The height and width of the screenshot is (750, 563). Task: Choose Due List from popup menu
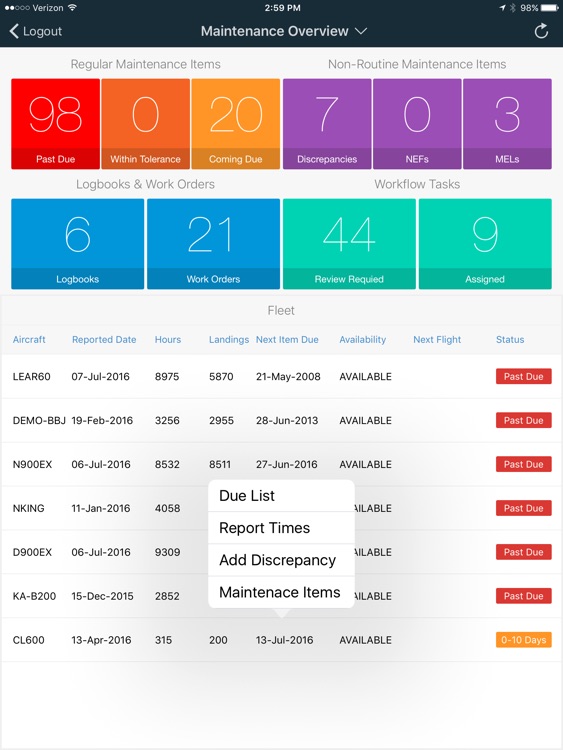pyautogui.click(x=281, y=496)
